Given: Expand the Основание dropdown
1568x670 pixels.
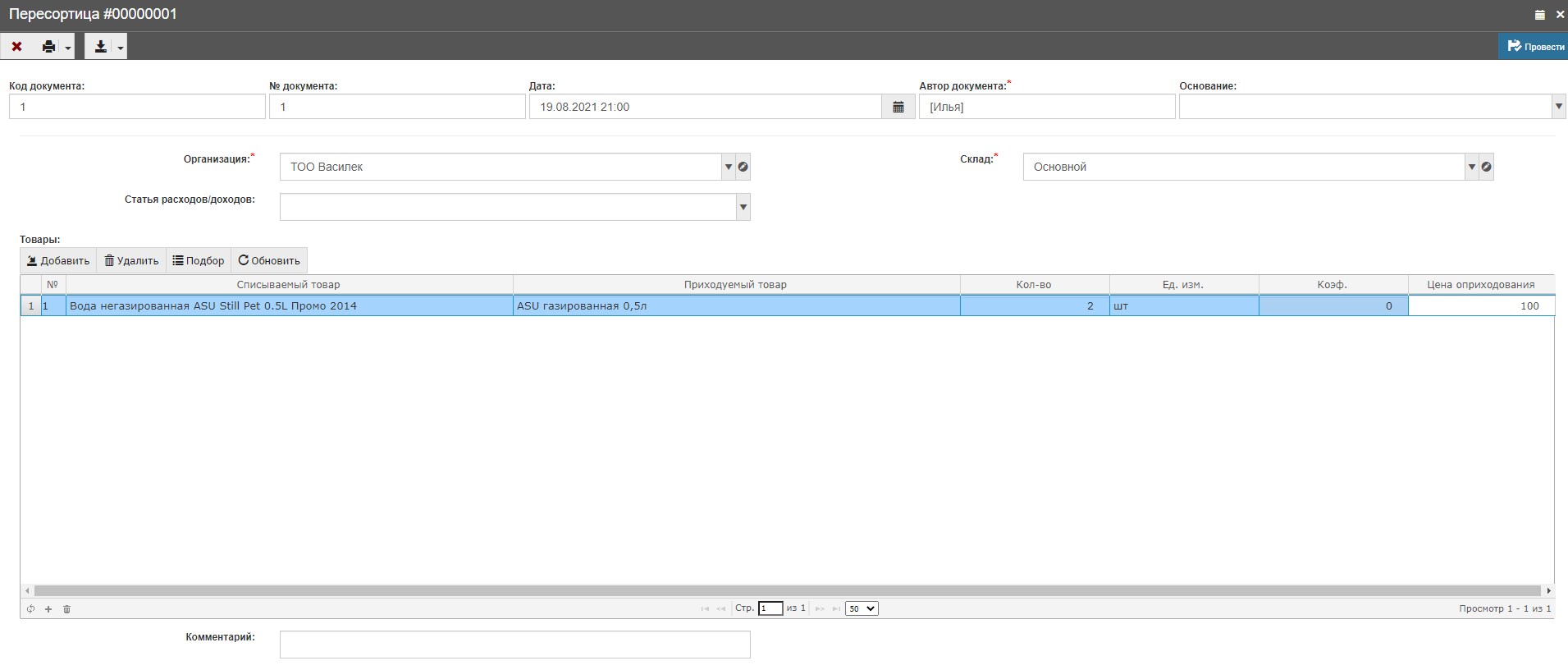Looking at the screenshot, I should click(1558, 107).
